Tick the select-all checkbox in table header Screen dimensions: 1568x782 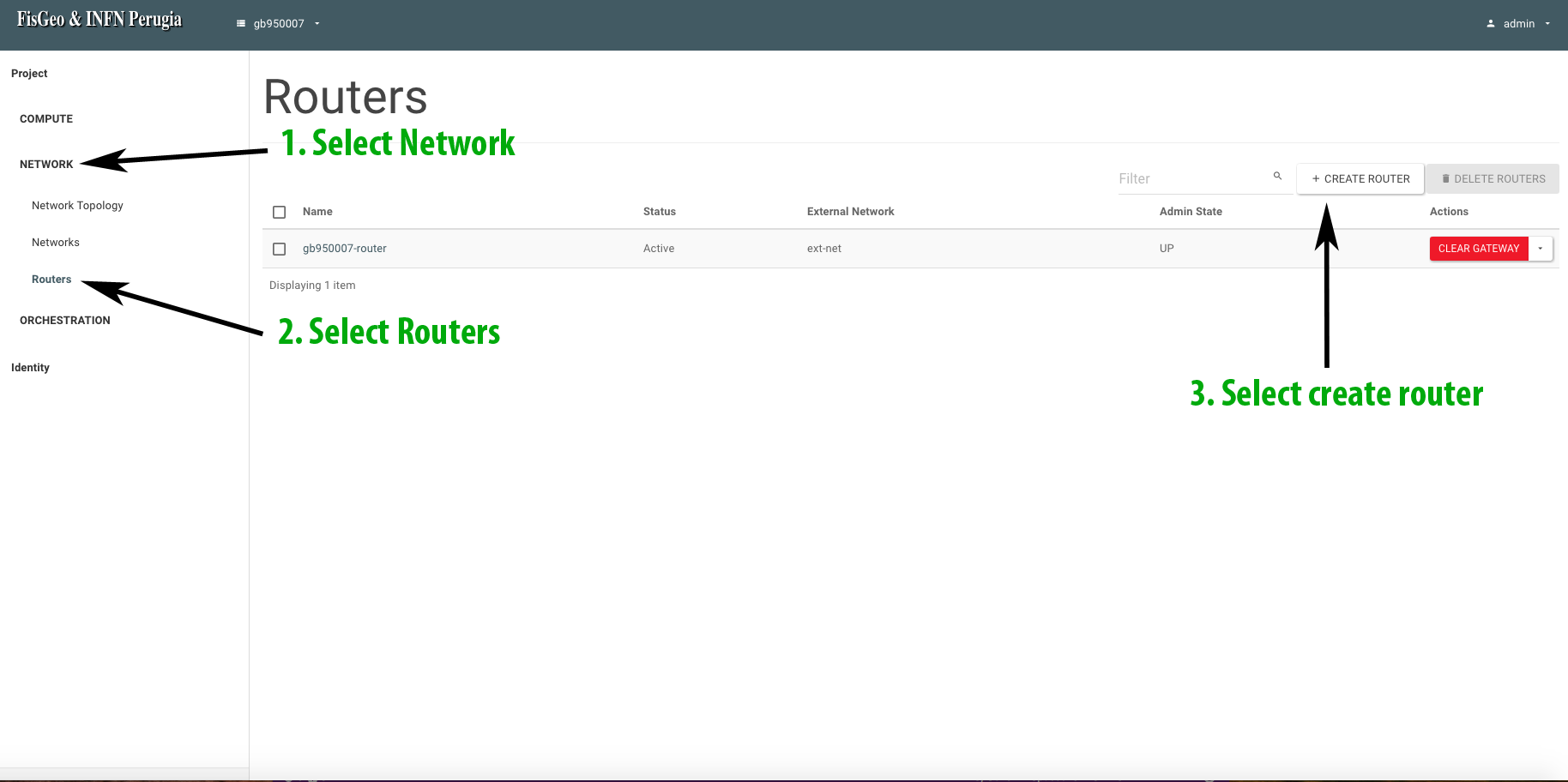pyautogui.click(x=279, y=212)
